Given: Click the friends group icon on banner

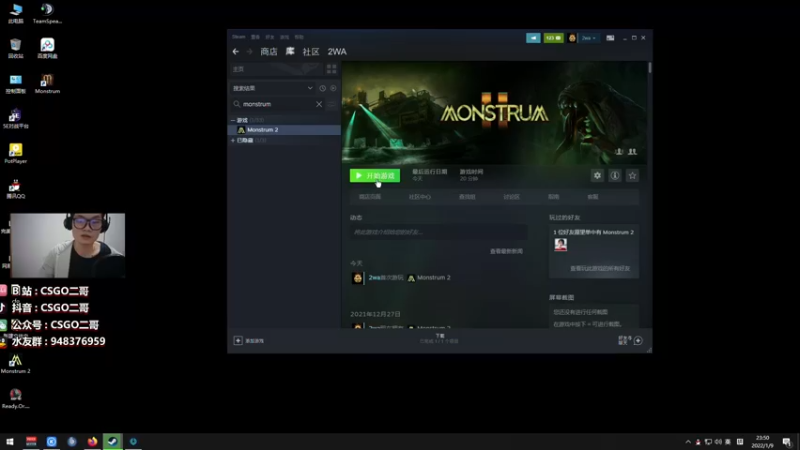Looking at the screenshot, I should (632, 152).
